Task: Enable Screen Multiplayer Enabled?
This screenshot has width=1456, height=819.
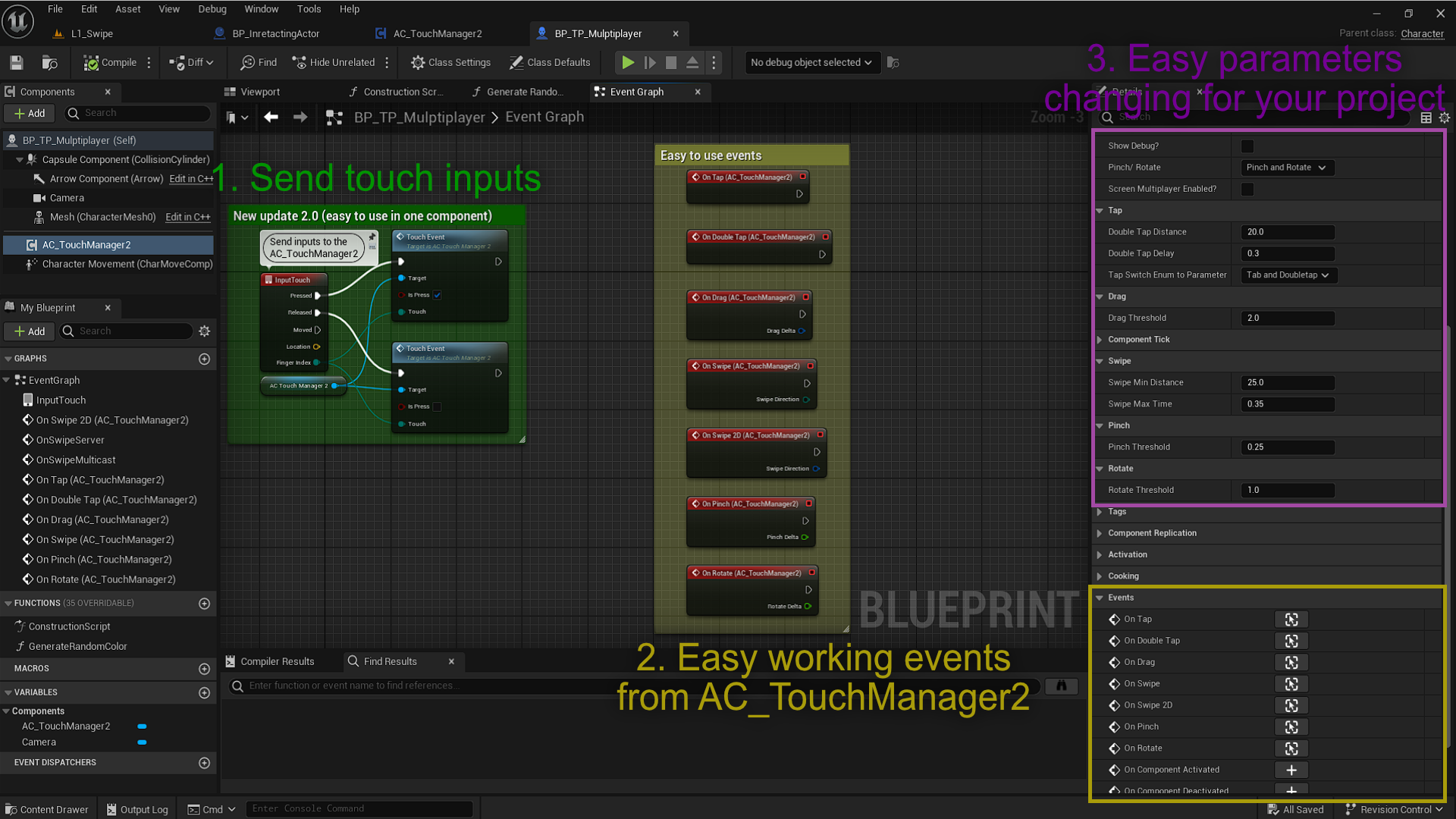Action: tap(1247, 189)
